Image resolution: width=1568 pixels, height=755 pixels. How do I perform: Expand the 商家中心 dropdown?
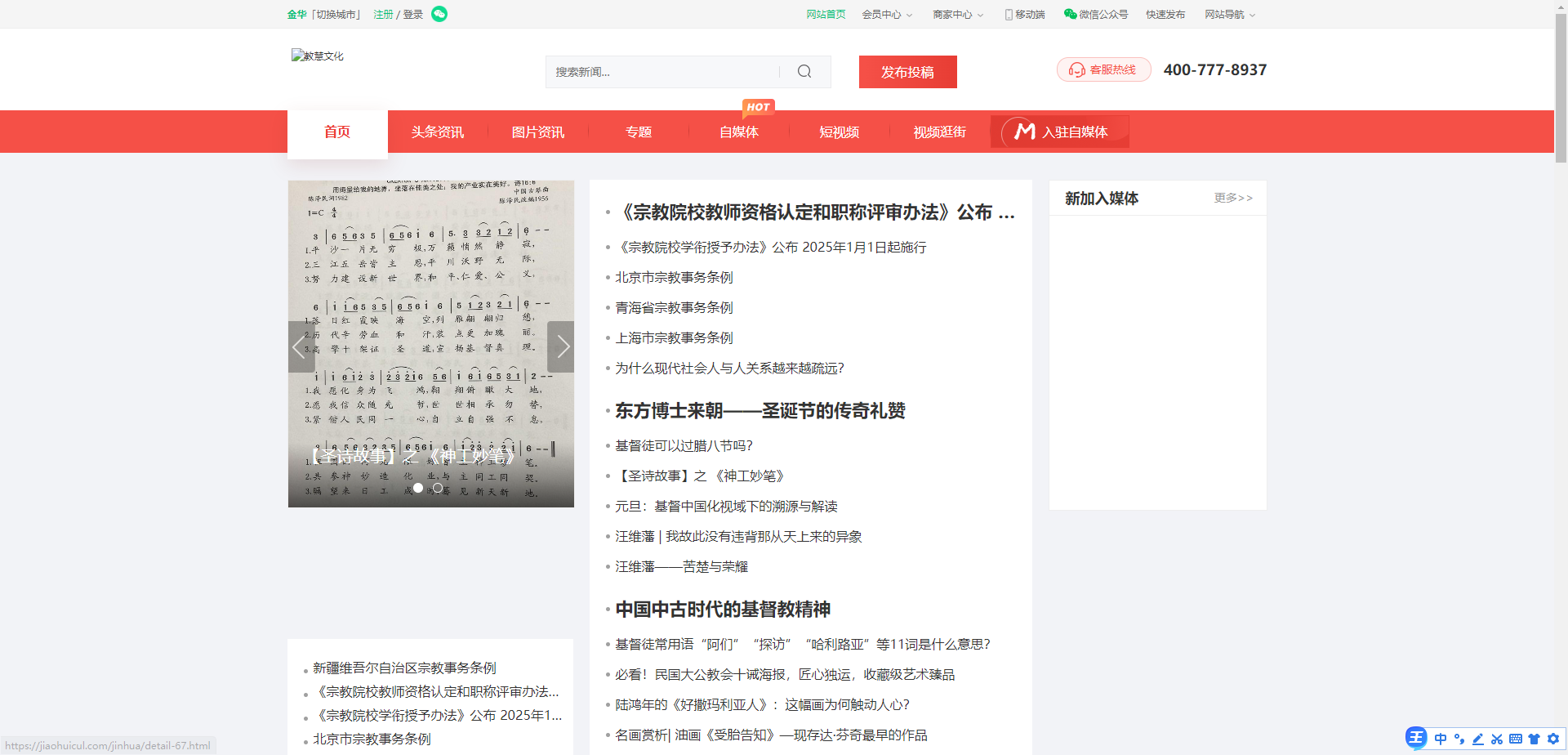pyautogui.click(x=958, y=14)
